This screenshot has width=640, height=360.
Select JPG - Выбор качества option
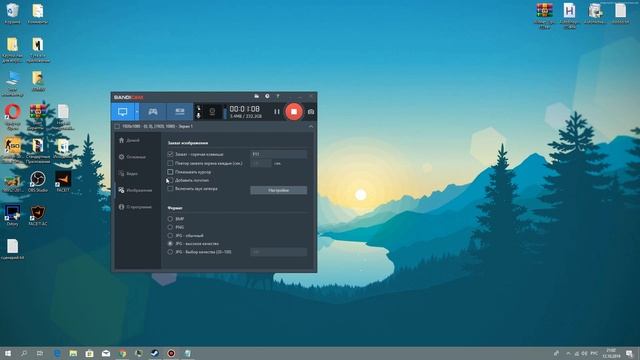tap(170, 252)
